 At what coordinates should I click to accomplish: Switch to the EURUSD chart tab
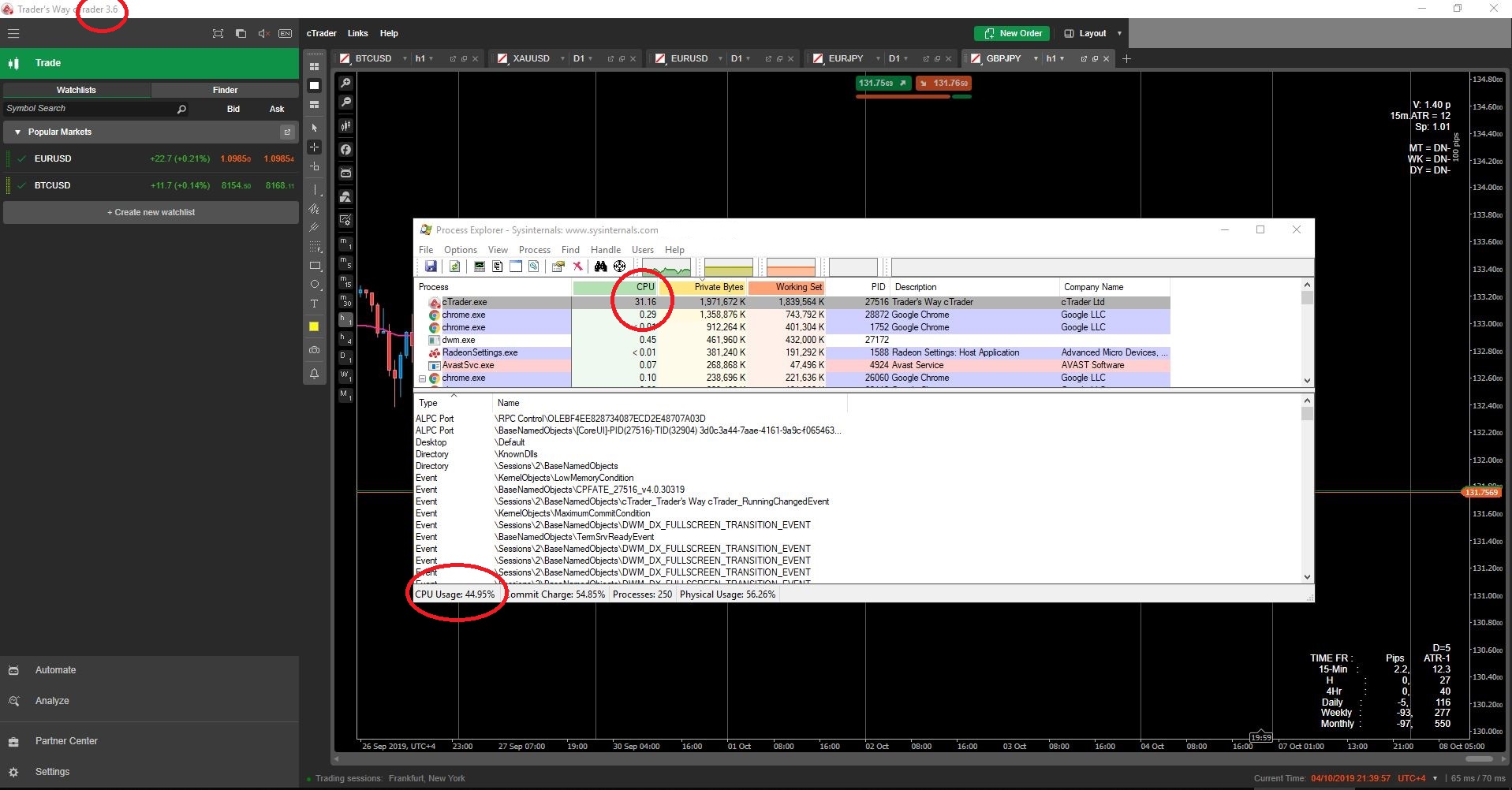pos(689,59)
